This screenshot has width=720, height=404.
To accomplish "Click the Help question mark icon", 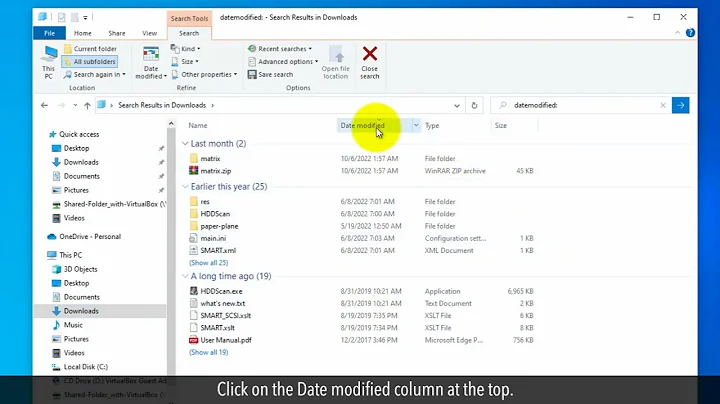I will coord(690,33).
